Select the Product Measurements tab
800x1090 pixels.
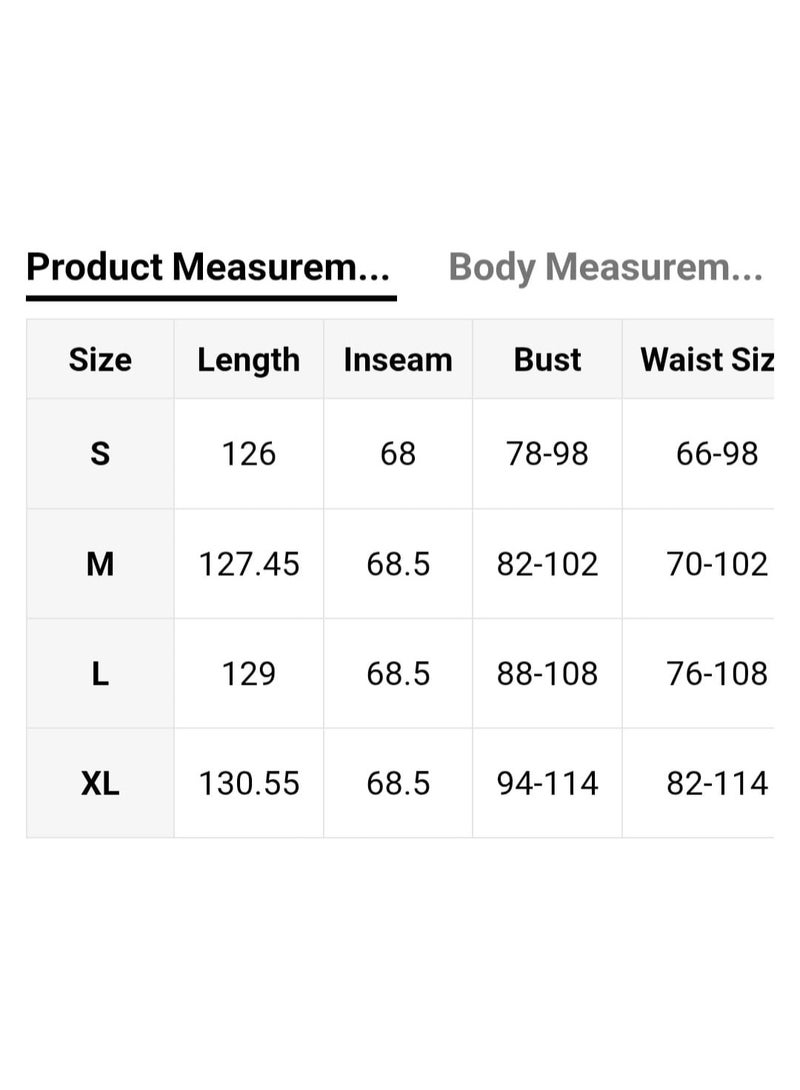[208, 268]
